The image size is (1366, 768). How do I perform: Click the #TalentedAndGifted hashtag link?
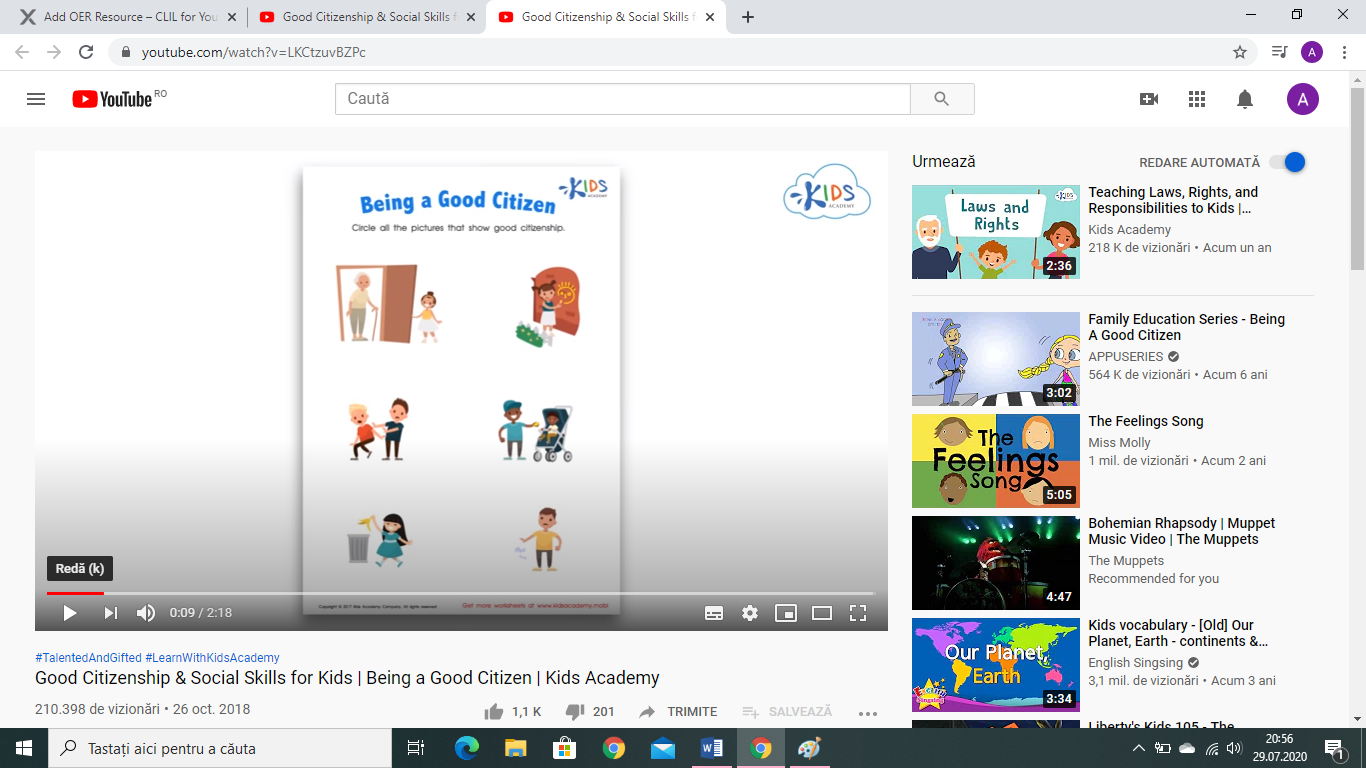(88, 658)
